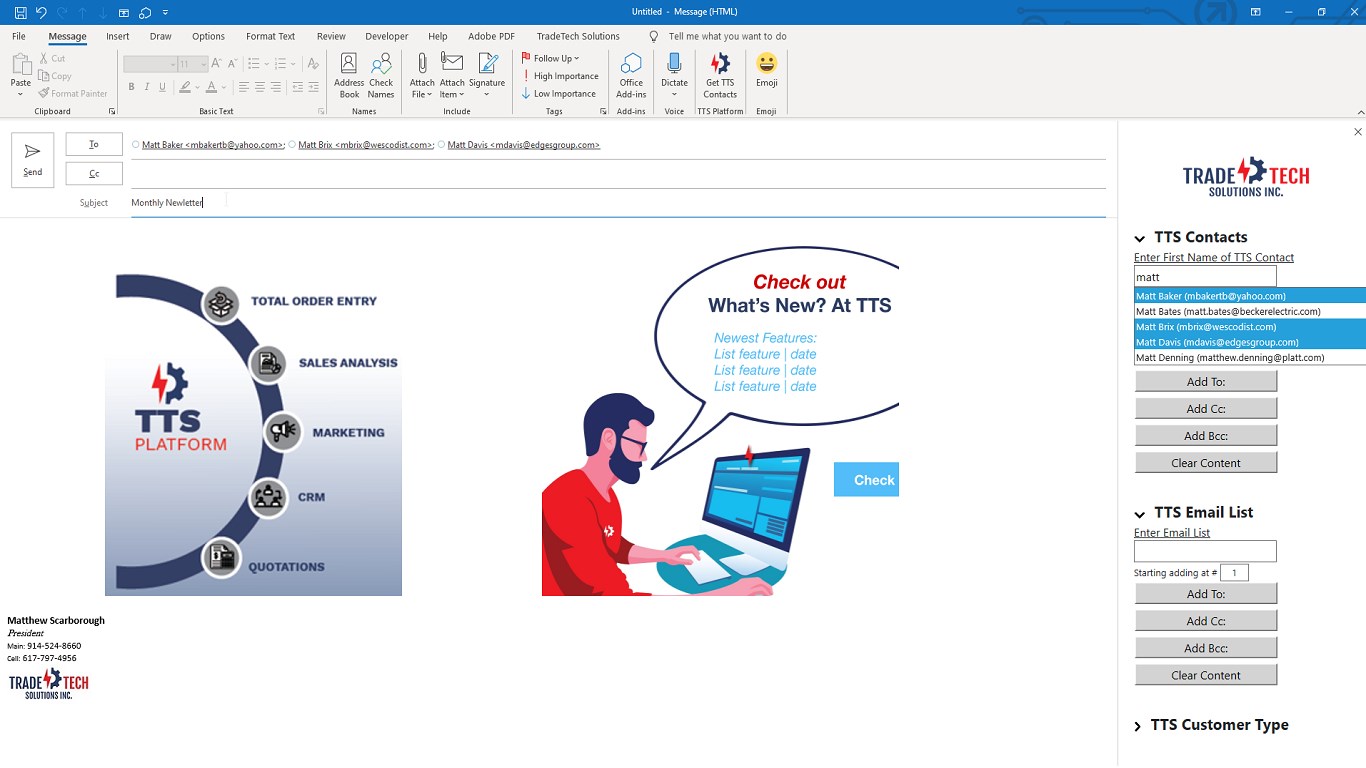Viewport: 1366px width, 768px height.
Task: Open the Tags dialog launcher
Action: pos(603,111)
